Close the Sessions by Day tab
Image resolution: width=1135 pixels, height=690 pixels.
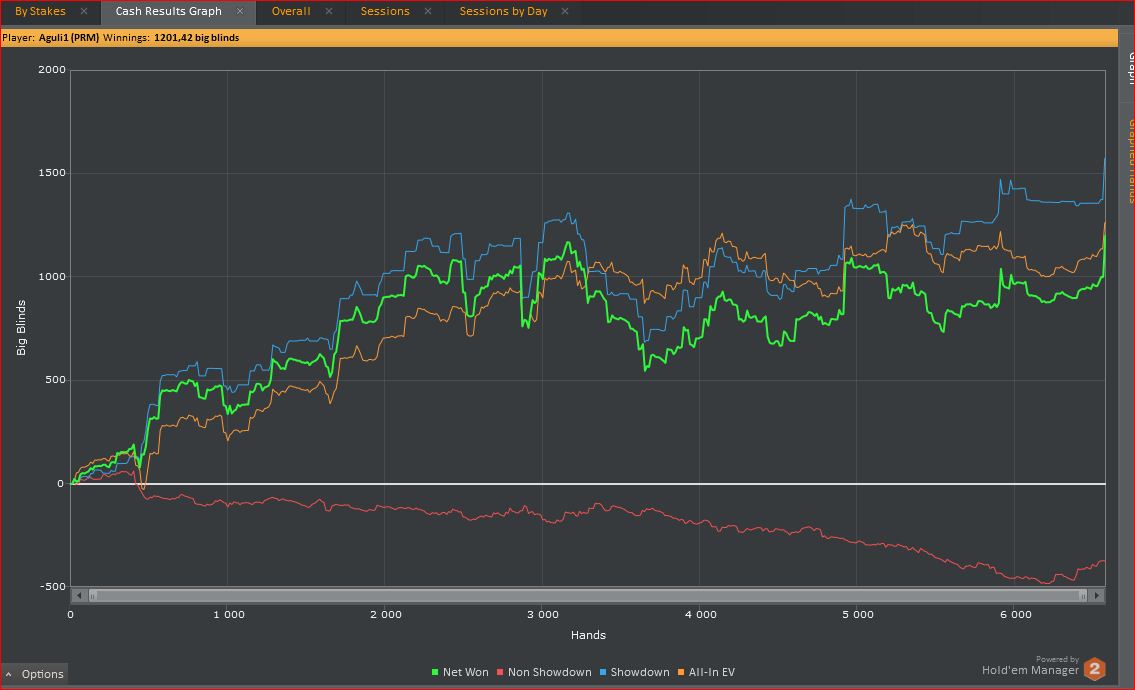(x=565, y=12)
